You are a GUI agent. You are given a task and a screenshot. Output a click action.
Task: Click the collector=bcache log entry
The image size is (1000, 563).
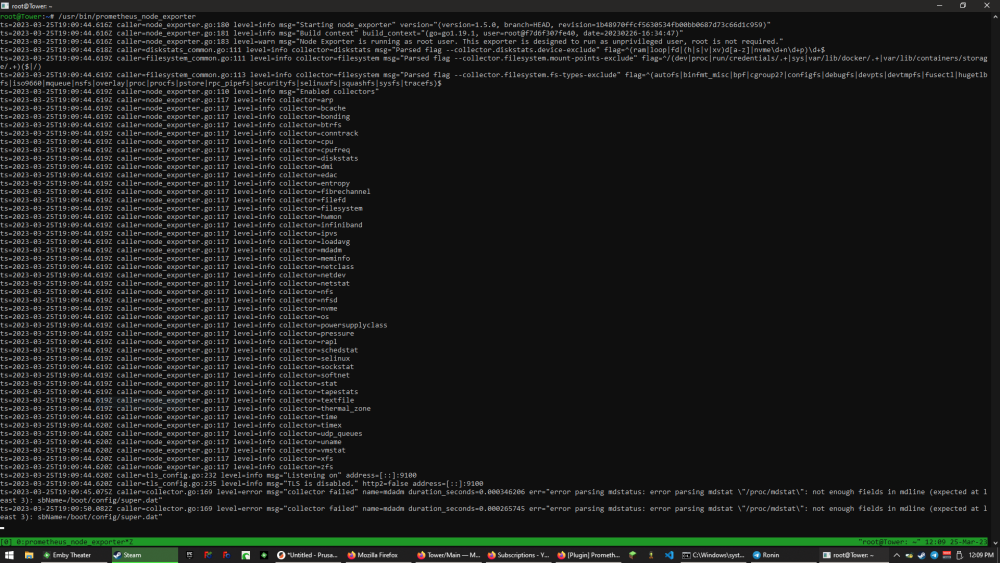173,108
